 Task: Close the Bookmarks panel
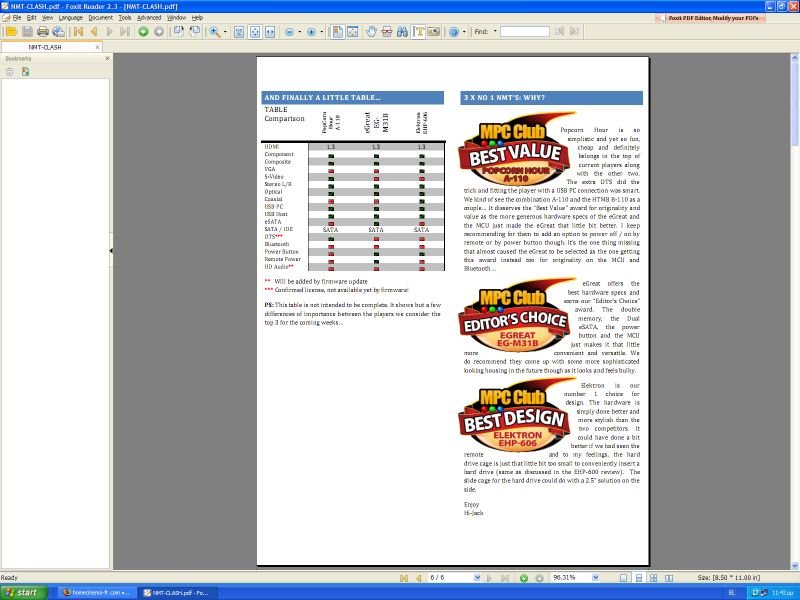pos(107,59)
